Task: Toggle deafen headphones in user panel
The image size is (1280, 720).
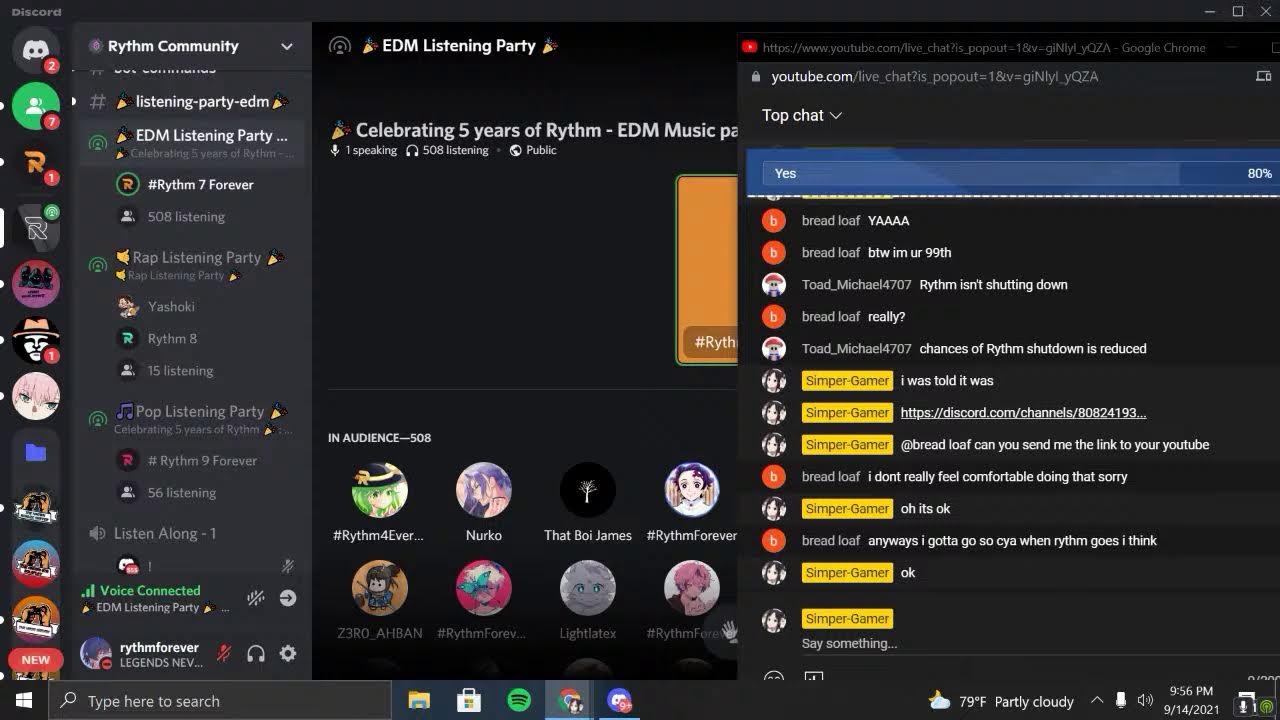Action: [x=256, y=654]
